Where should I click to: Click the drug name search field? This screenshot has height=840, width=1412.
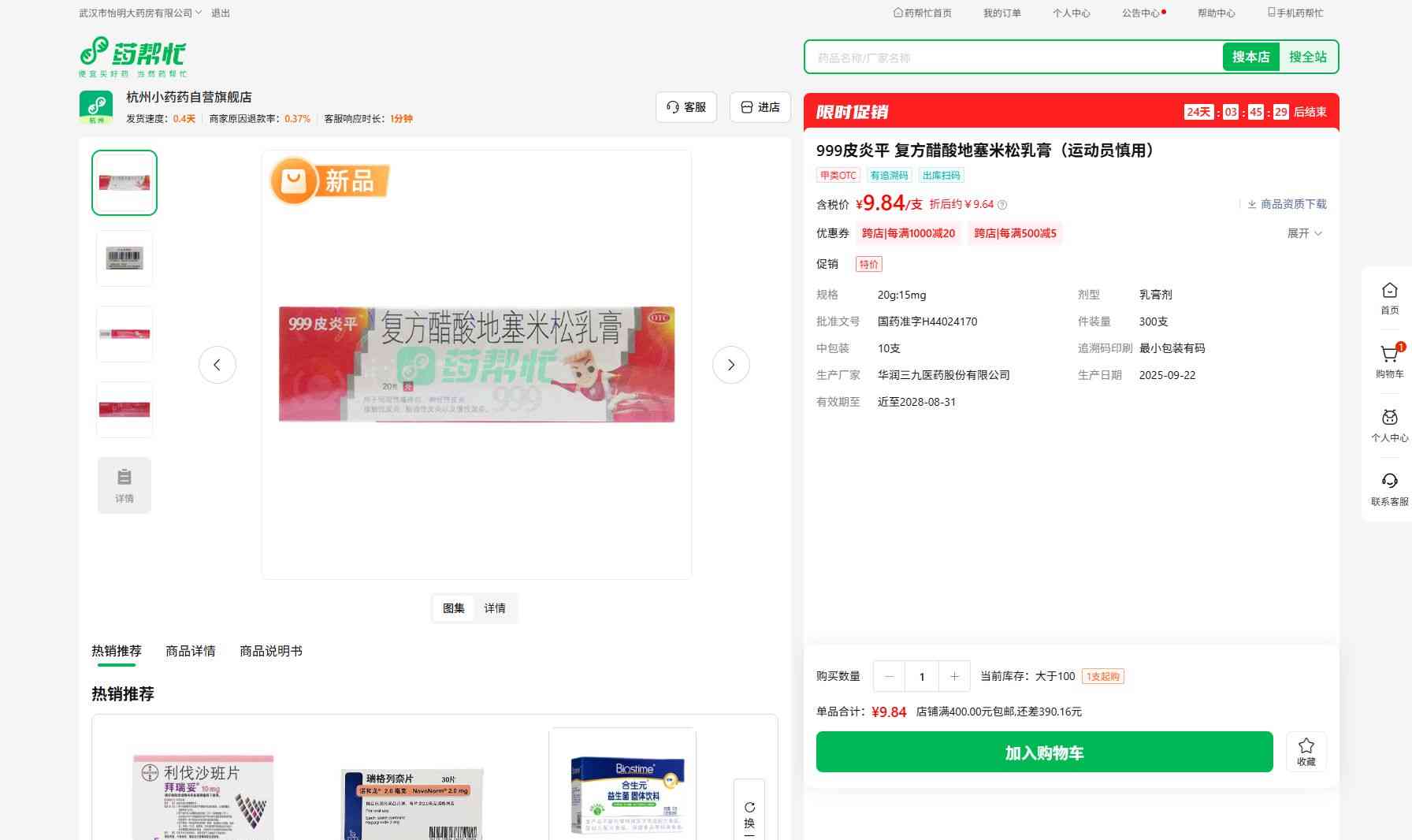(1013, 58)
